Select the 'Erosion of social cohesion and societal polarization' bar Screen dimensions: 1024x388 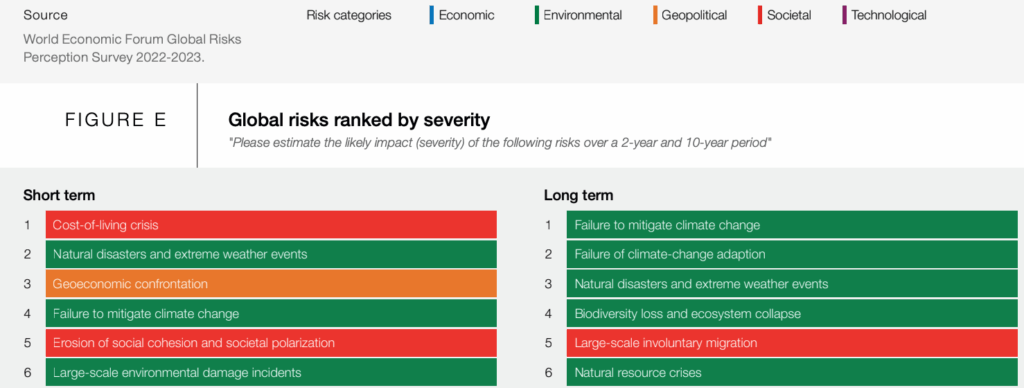[x=271, y=343]
